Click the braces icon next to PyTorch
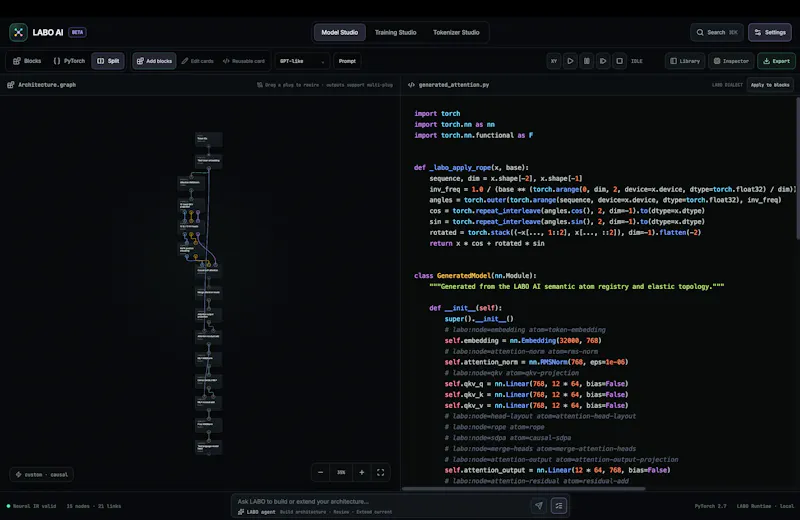The image size is (800, 520). tap(57, 61)
